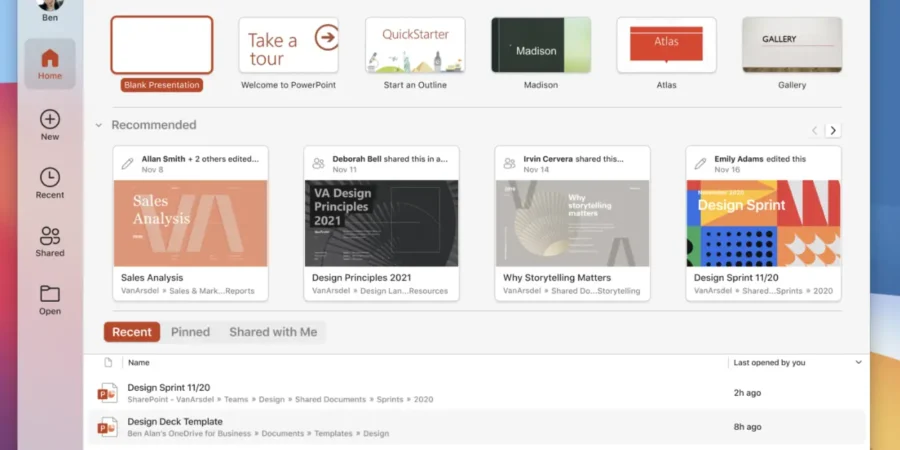Viewport: 900px width, 450px height.
Task: Click the Open folder icon in sidebar
Action: coord(50,293)
